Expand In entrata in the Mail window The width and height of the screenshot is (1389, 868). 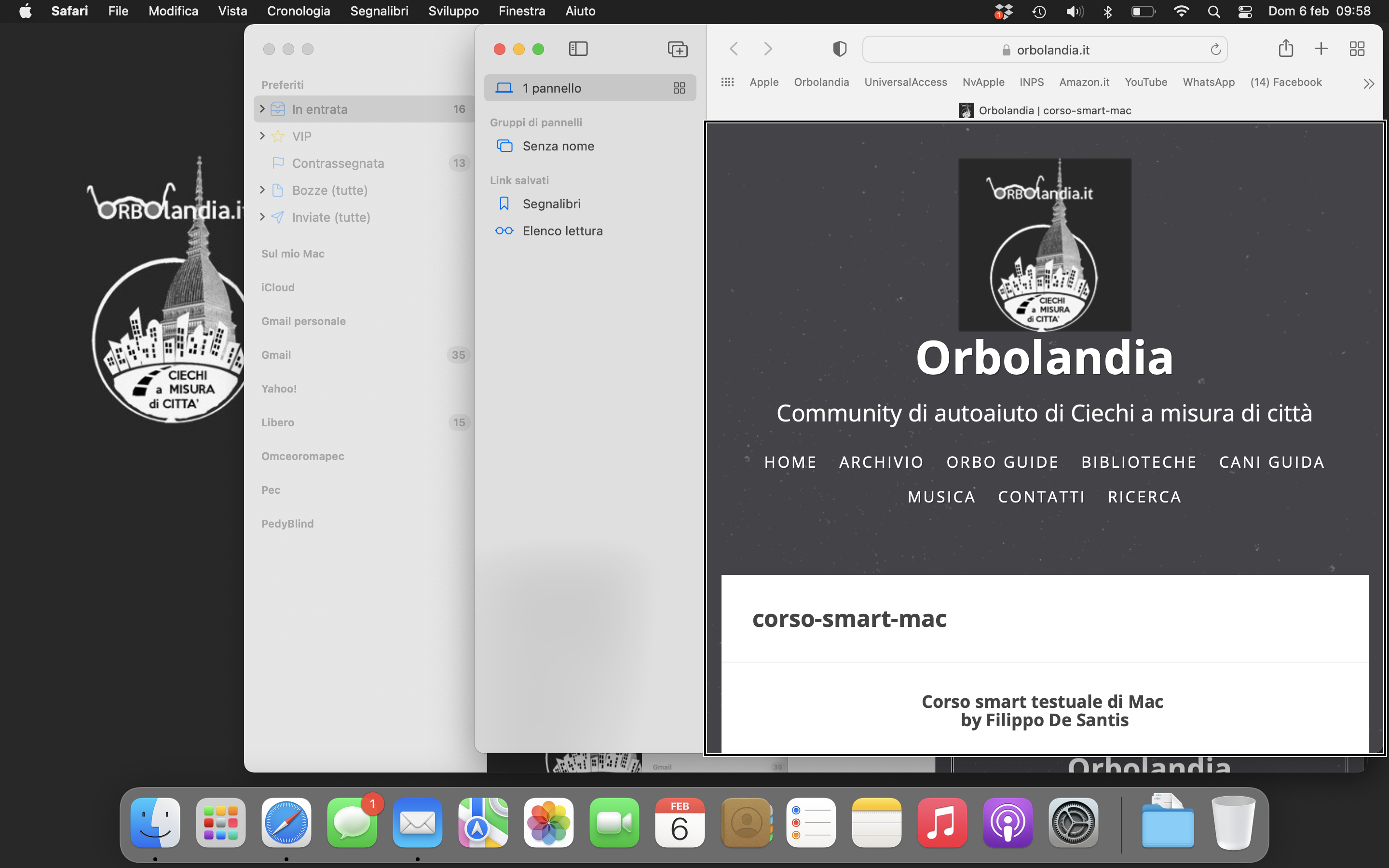coord(262,108)
